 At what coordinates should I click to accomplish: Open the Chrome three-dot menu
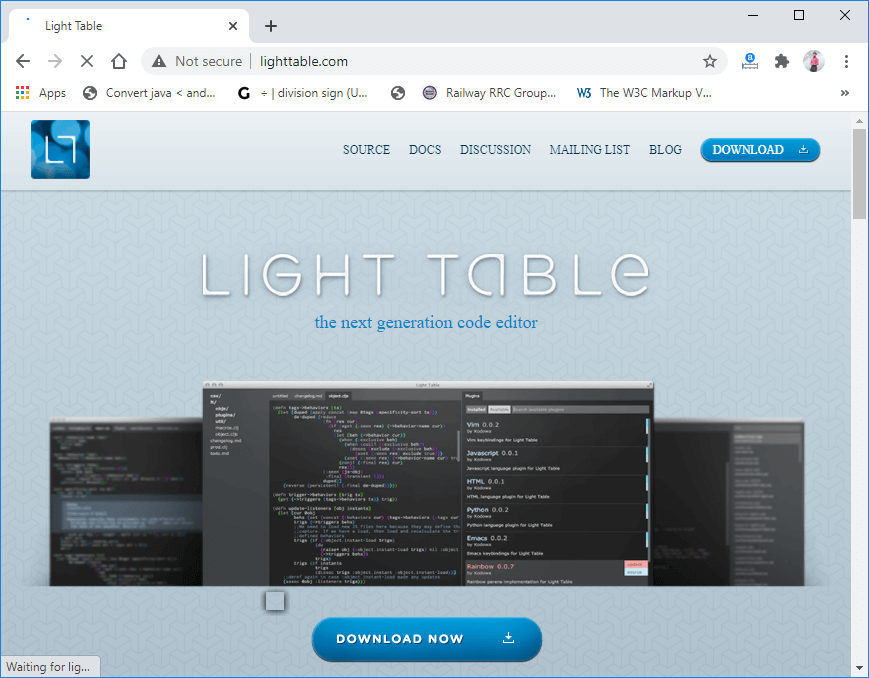click(846, 61)
